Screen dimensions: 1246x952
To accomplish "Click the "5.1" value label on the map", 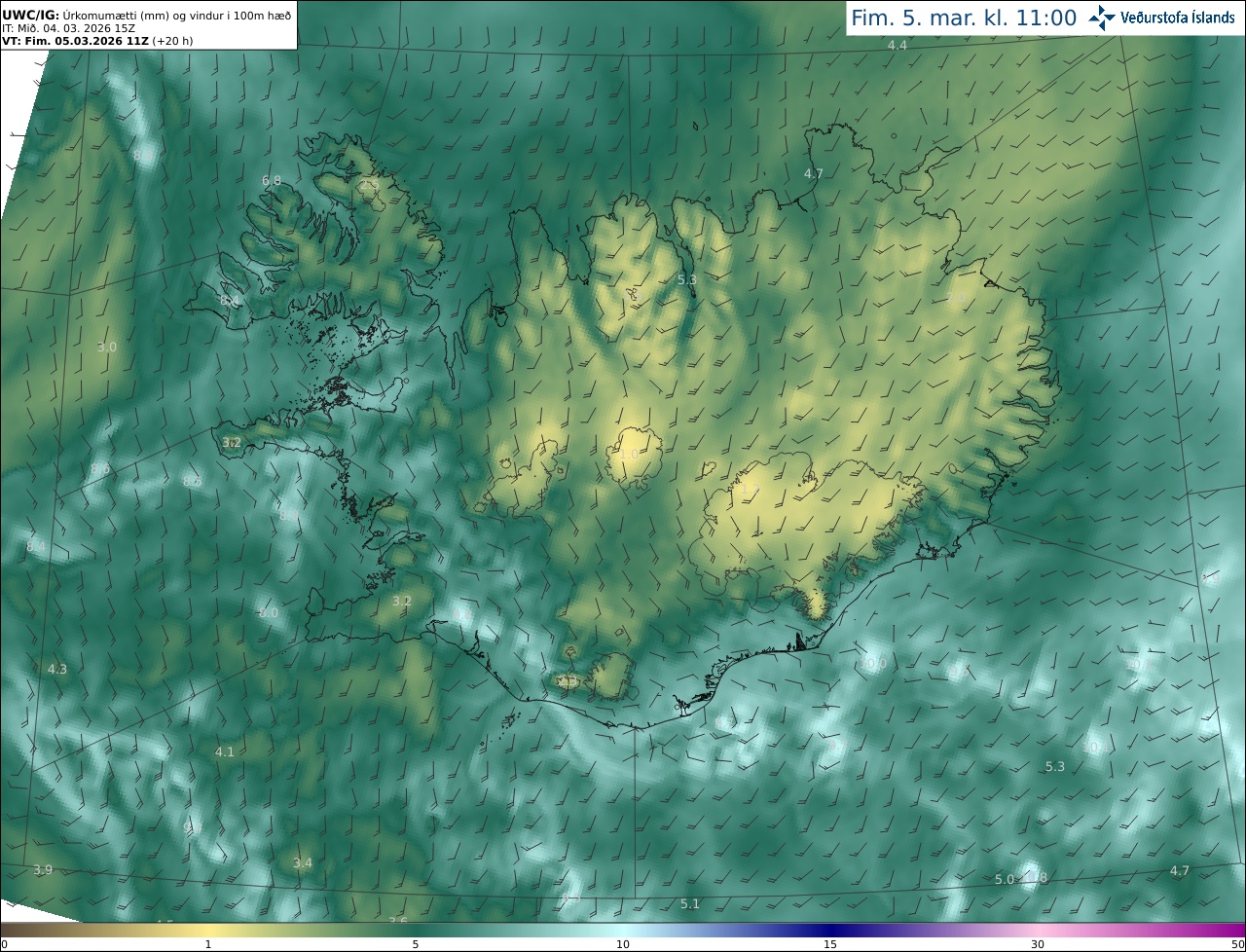I will (x=690, y=903).
